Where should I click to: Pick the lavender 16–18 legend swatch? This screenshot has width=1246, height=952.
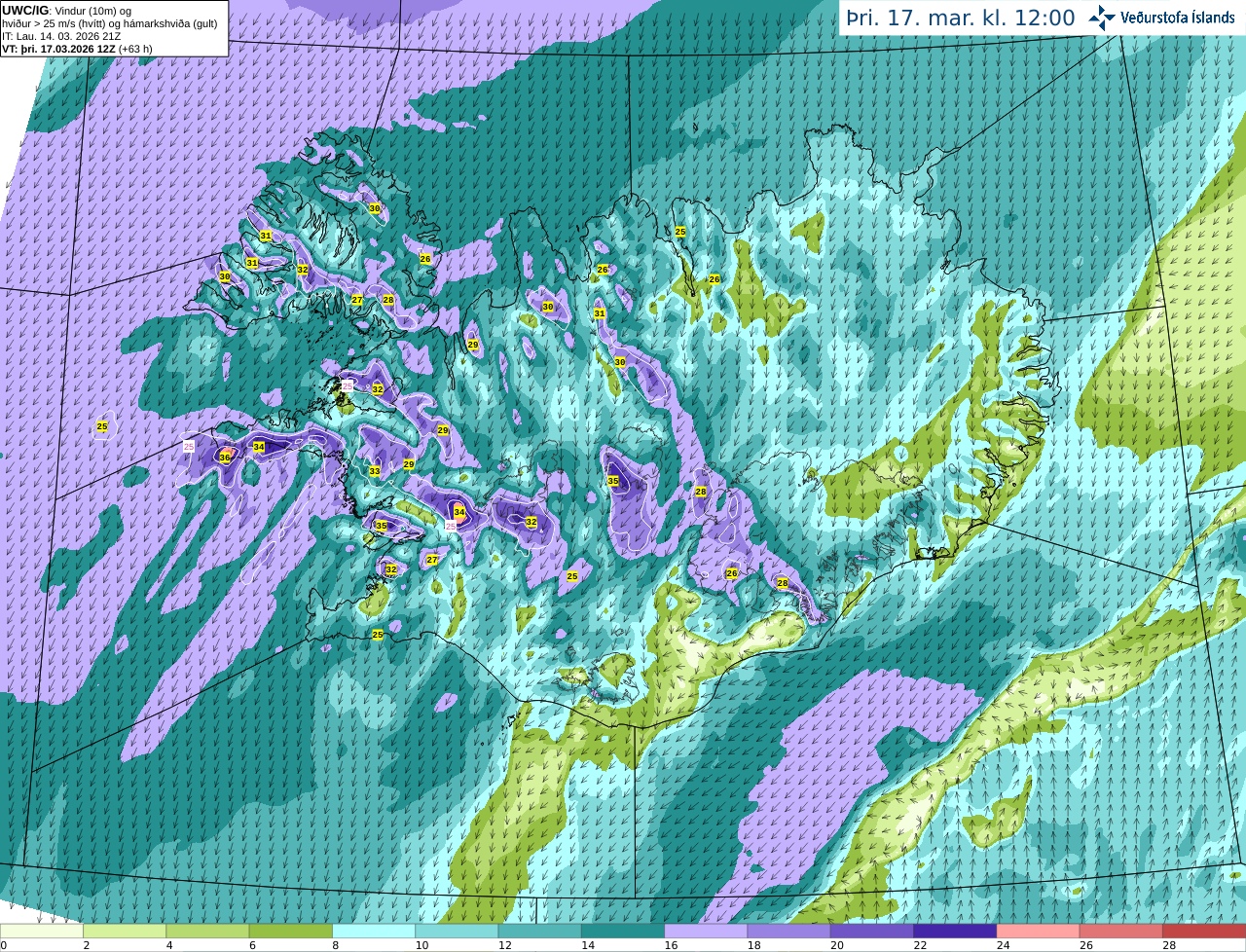click(706, 932)
